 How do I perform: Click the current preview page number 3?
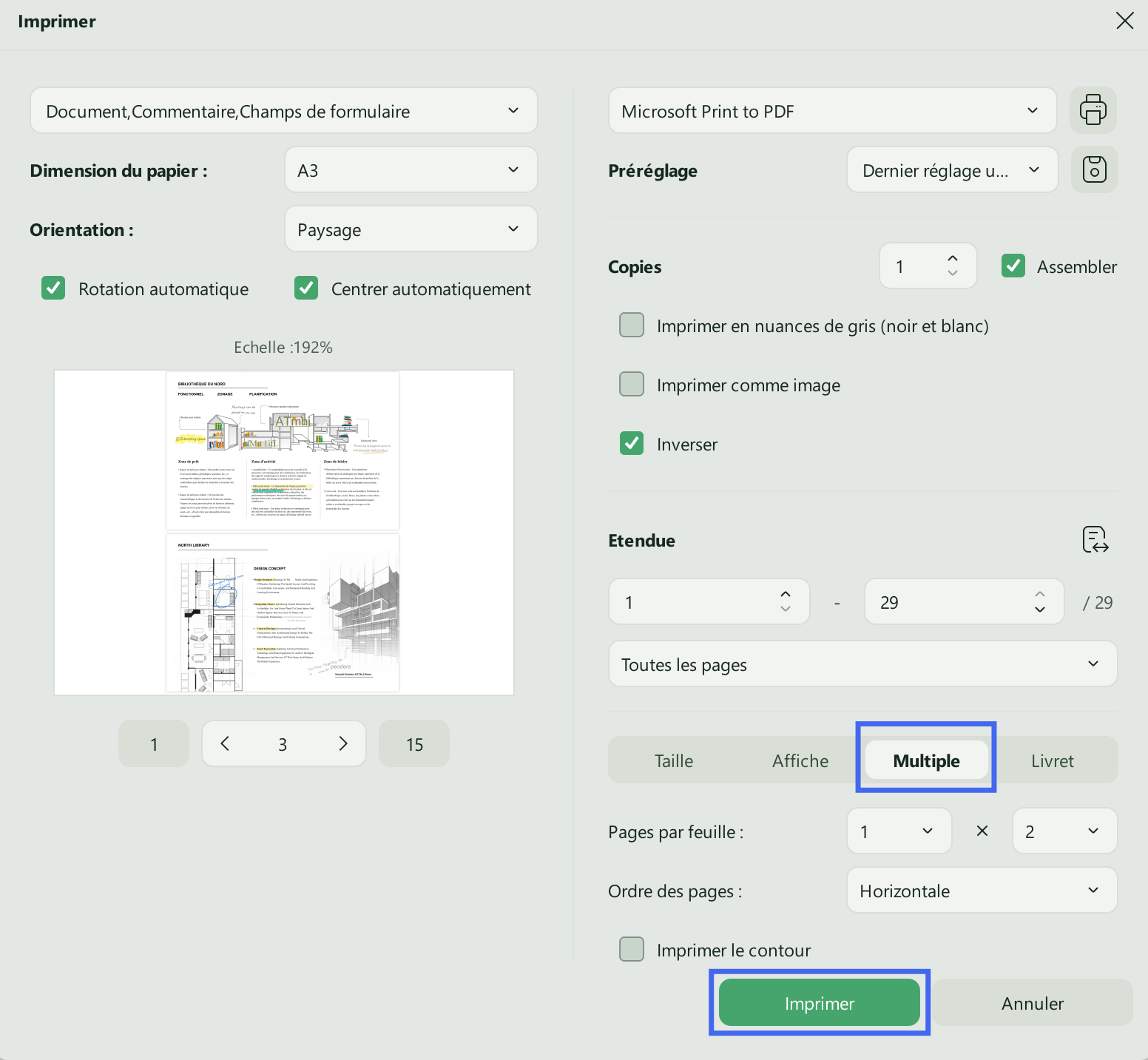[283, 744]
